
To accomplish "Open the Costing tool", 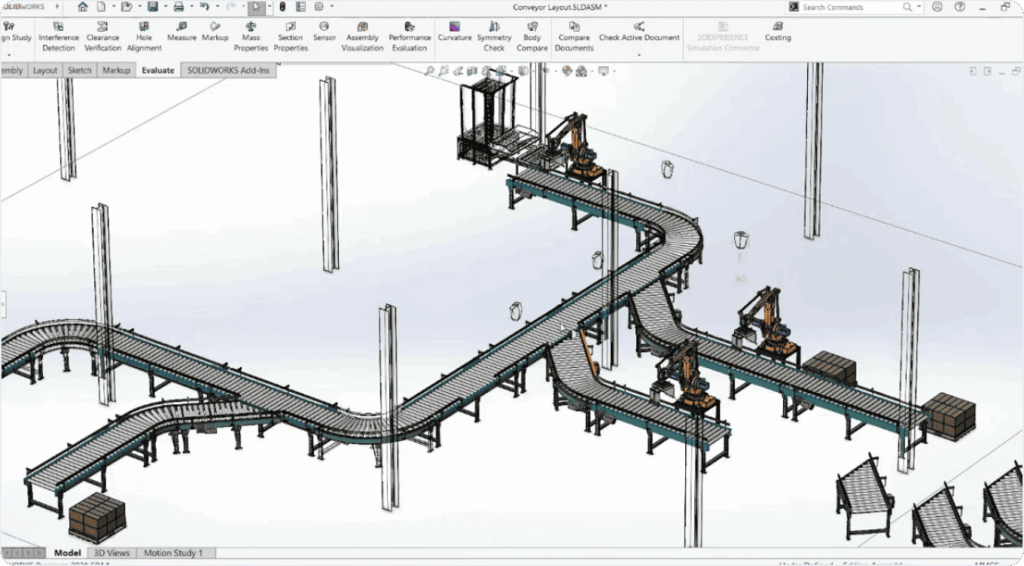I will [x=777, y=30].
